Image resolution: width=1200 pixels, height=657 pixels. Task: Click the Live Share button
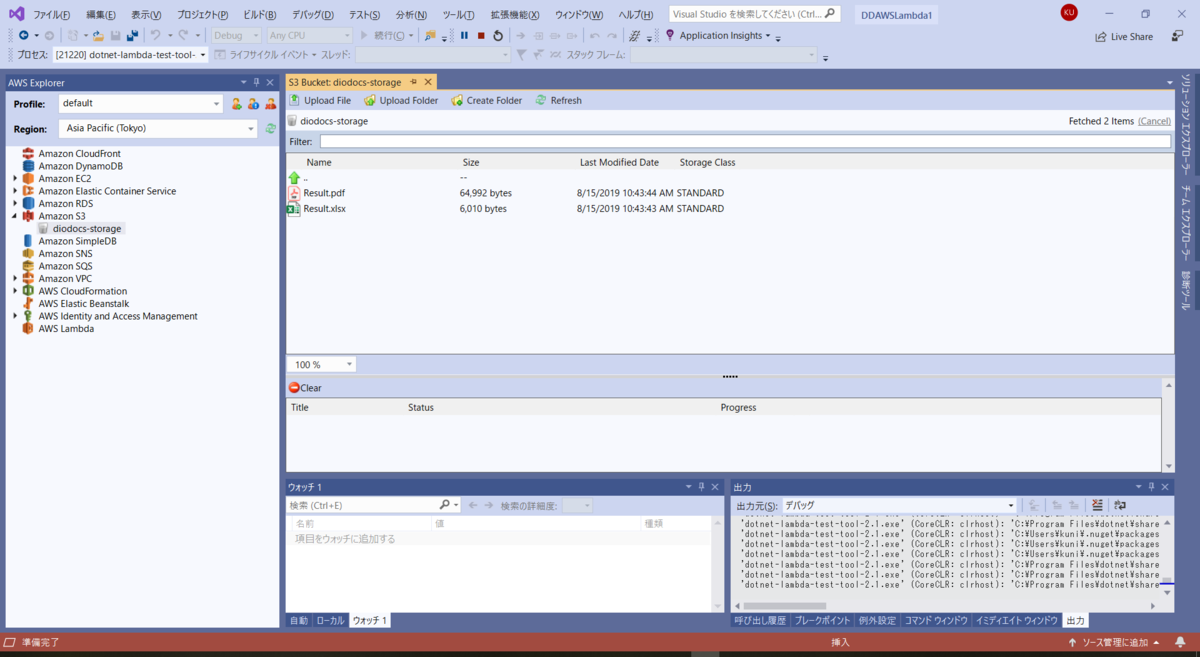1124,36
